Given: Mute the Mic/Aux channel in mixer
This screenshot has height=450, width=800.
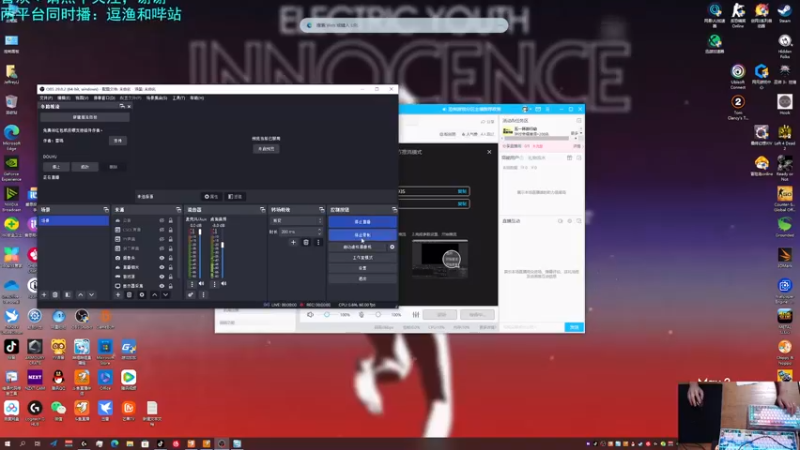Looking at the screenshot, I should (x=201, y=283).
